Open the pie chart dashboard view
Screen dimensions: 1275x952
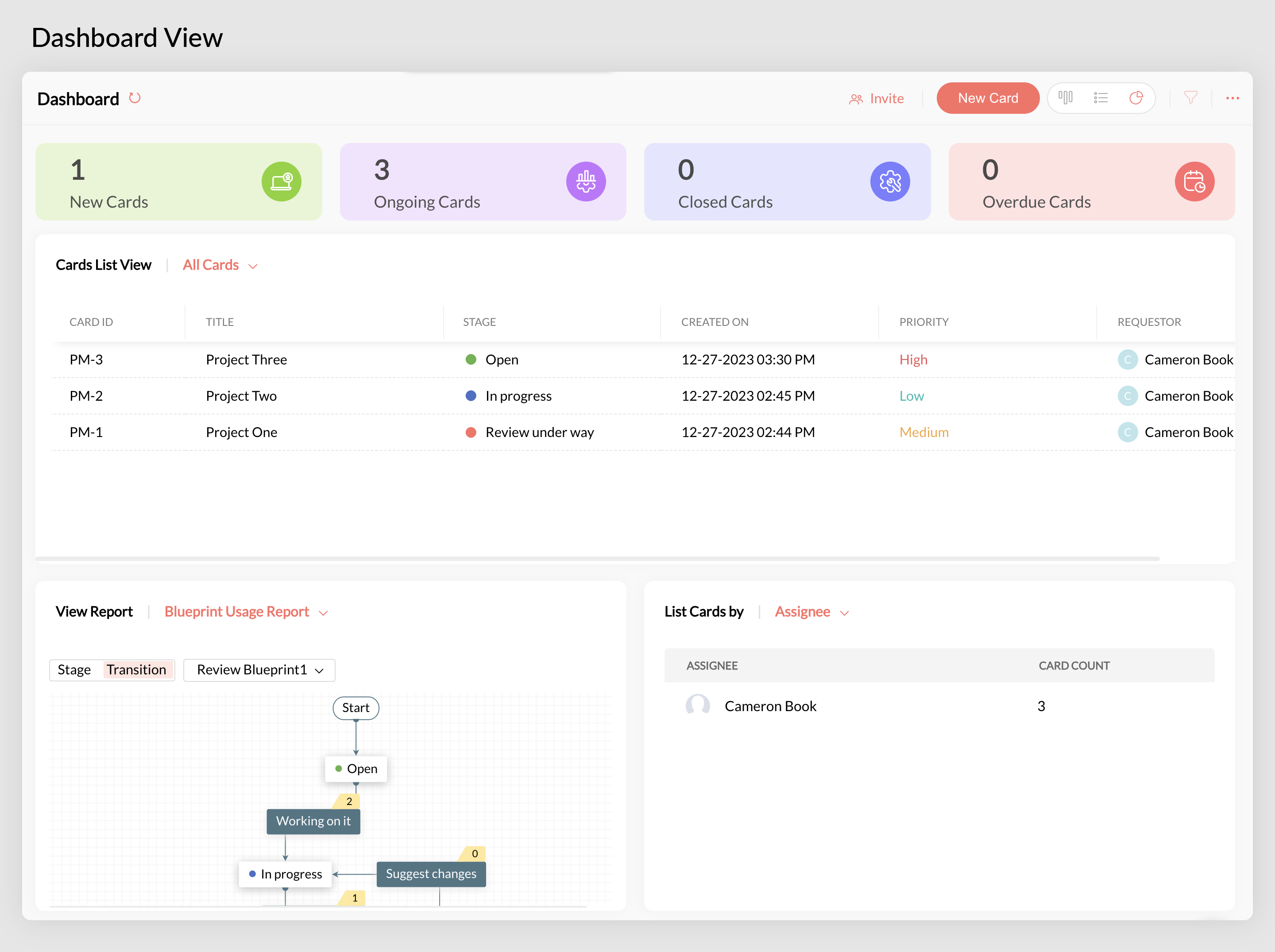point(1136,98)
